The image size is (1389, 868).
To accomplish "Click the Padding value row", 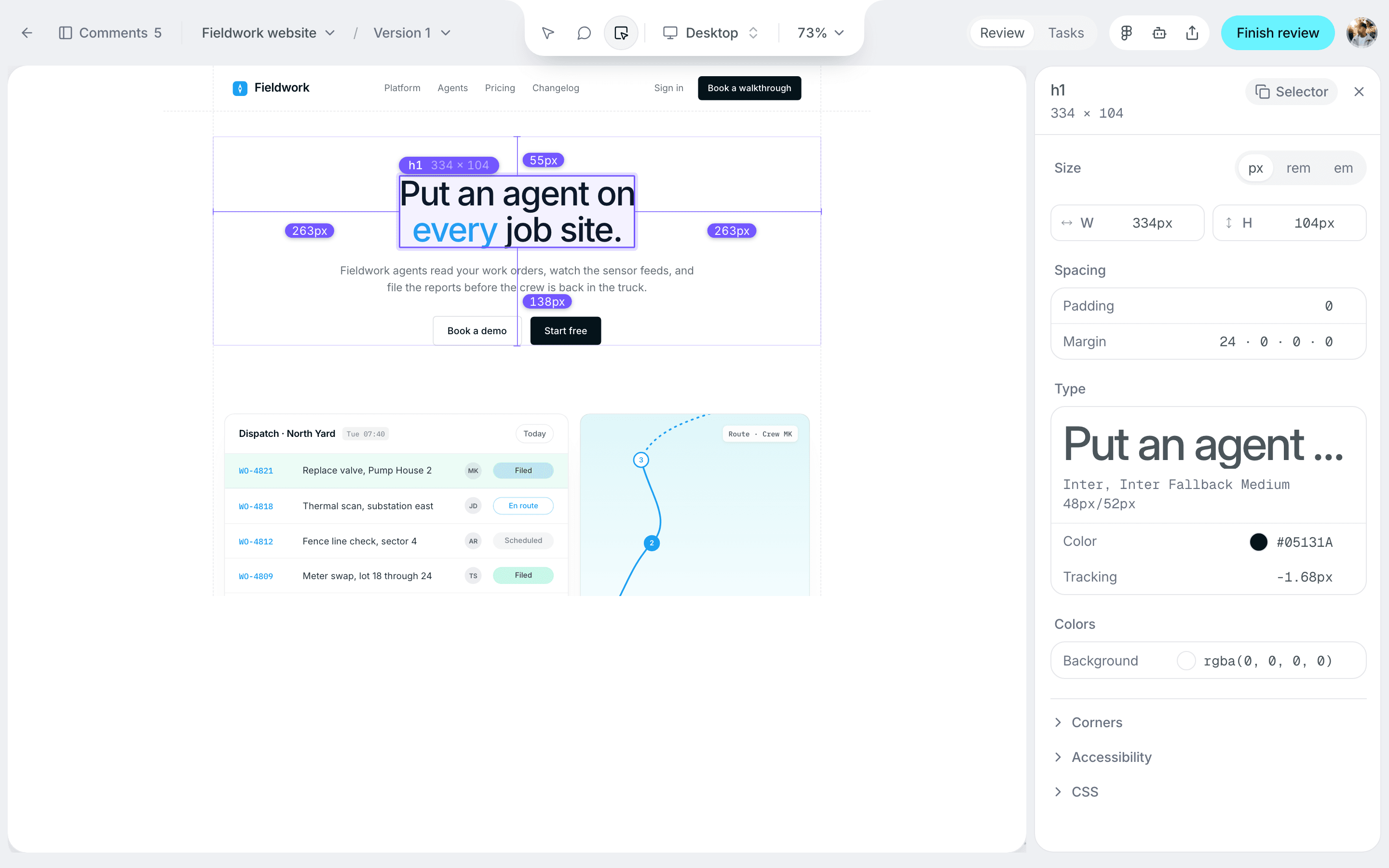I will [x=1208, y=306].
